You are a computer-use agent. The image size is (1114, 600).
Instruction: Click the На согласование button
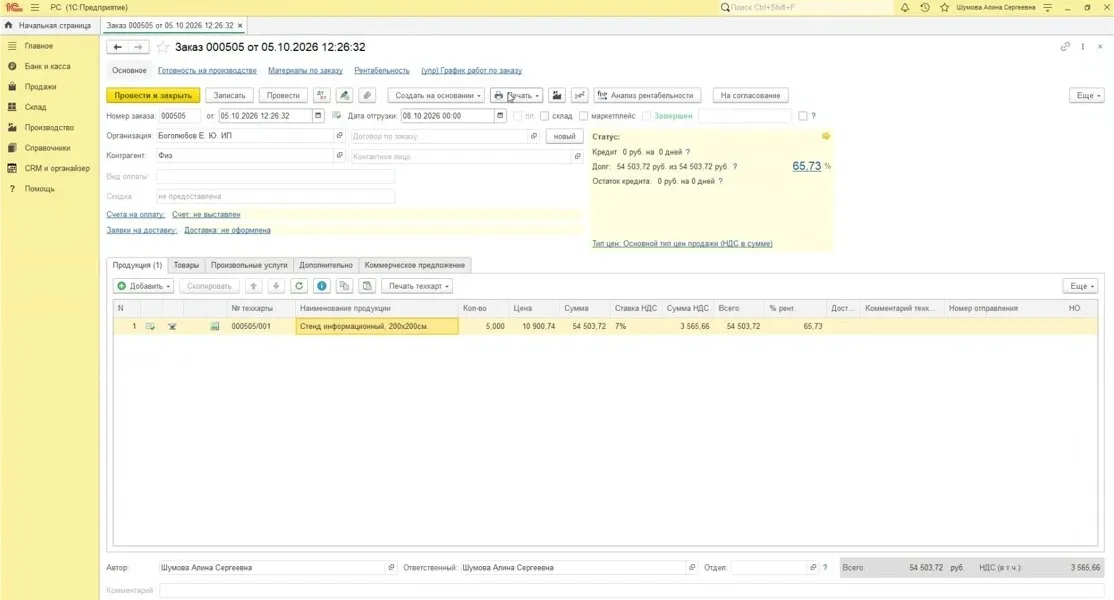click(x=750, y=95)
